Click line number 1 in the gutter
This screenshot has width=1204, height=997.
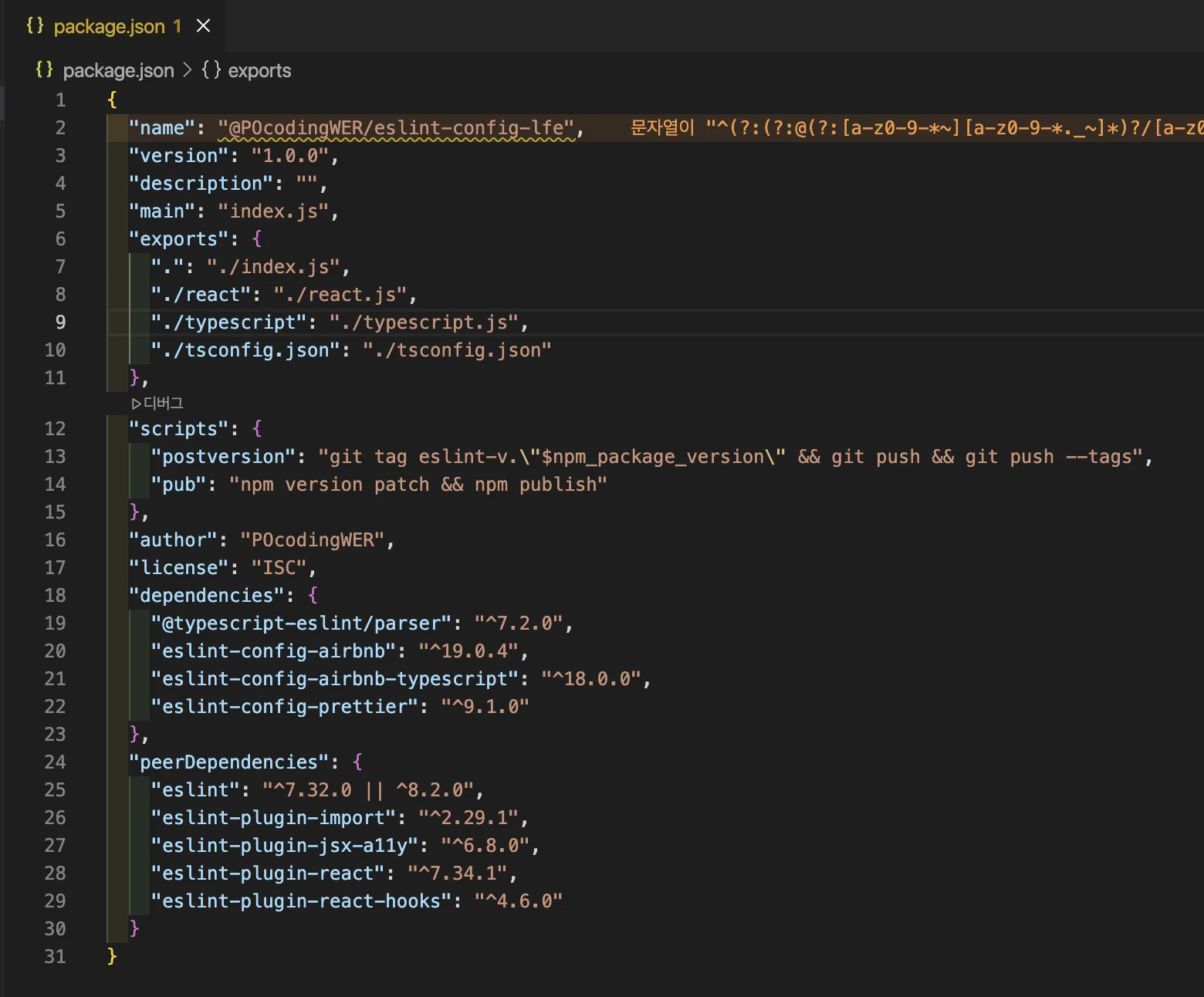[60, 100]
